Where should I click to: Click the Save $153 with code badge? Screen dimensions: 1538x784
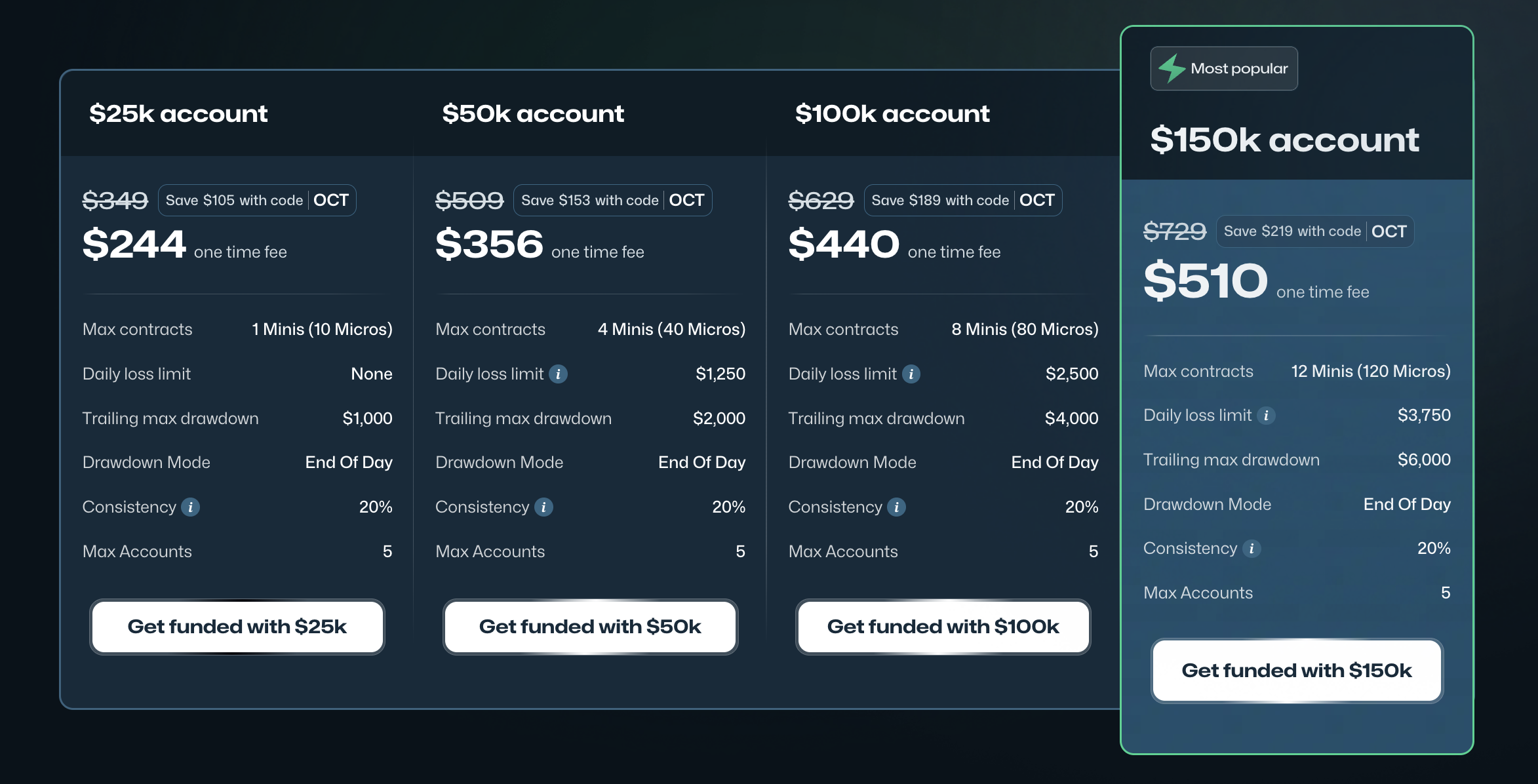(612, 201)
